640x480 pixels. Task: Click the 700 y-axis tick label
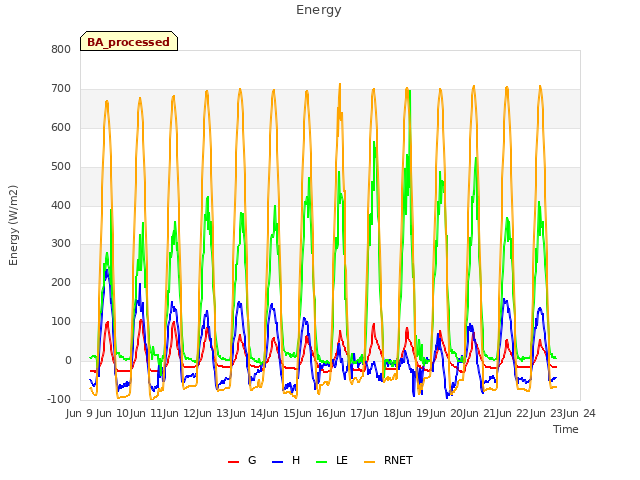click(x=61, y=88)
